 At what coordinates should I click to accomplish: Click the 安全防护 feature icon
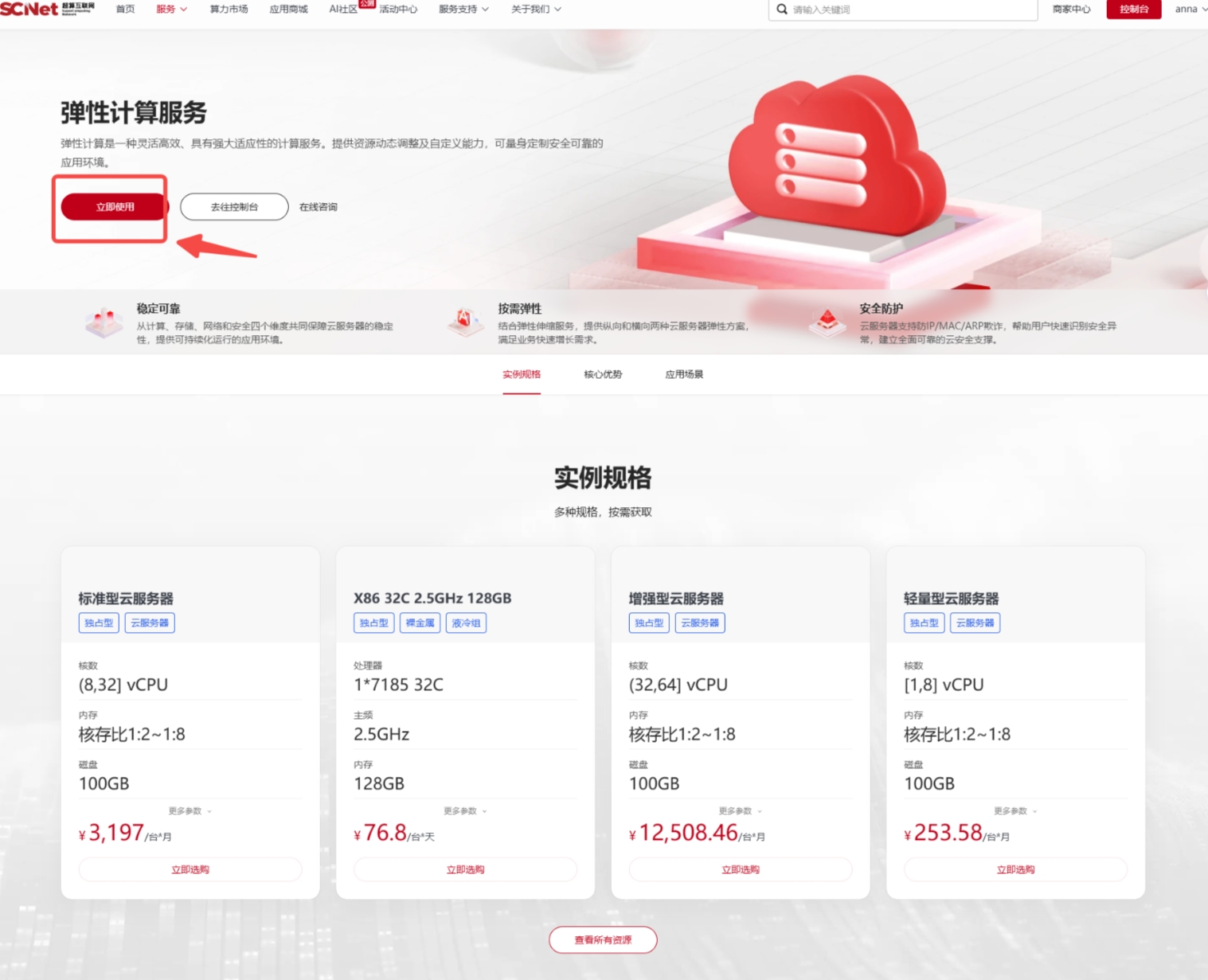827,322
